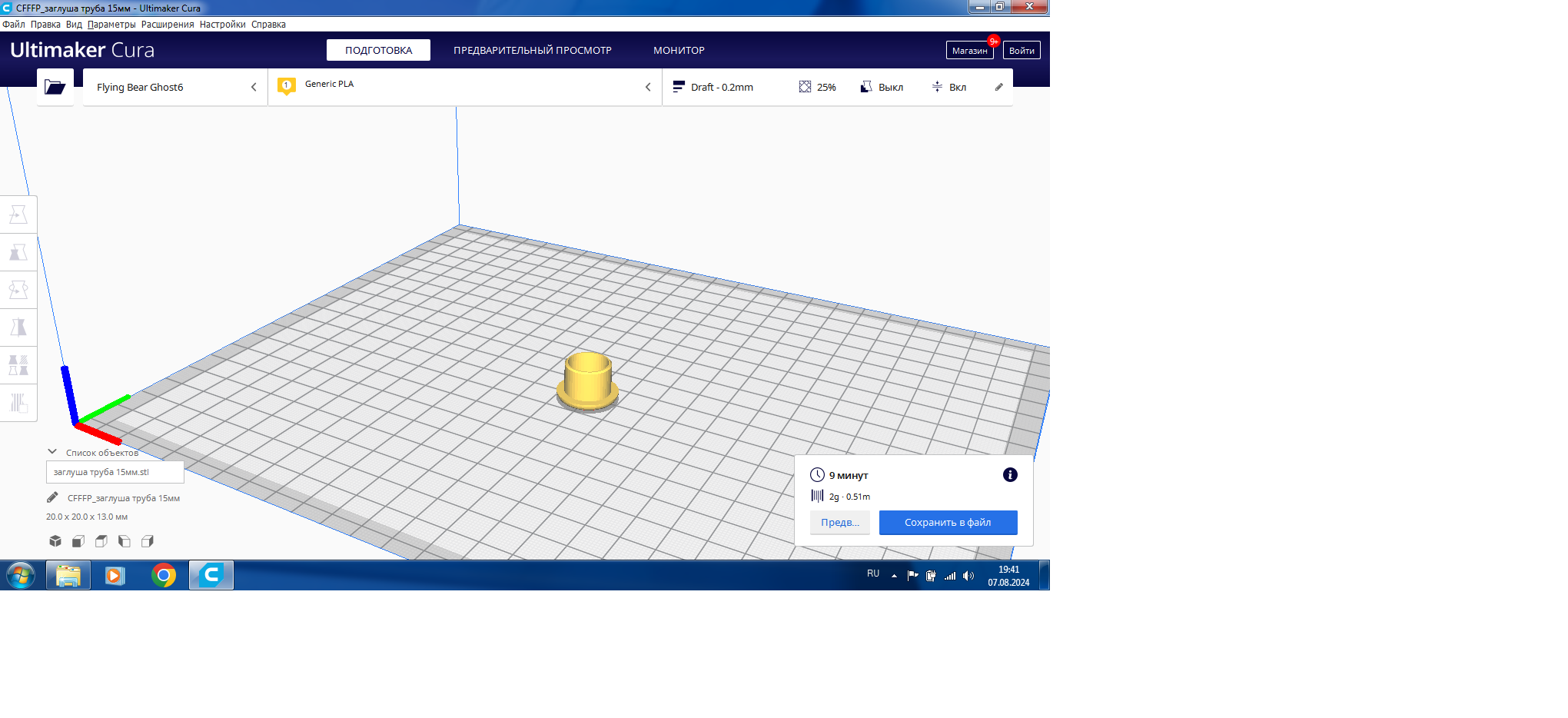Open the Параметры menu
Screen dimensions: 1568x718
pyautogui.click(x=111, y=25)
